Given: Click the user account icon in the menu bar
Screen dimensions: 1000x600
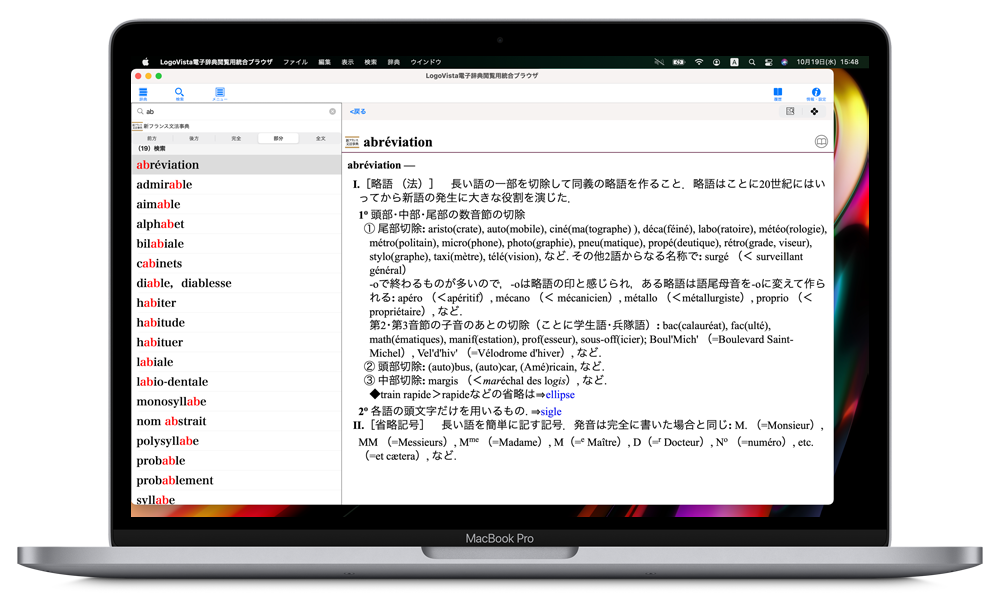Looking at the screenshot, I should (x=717, y=62).
